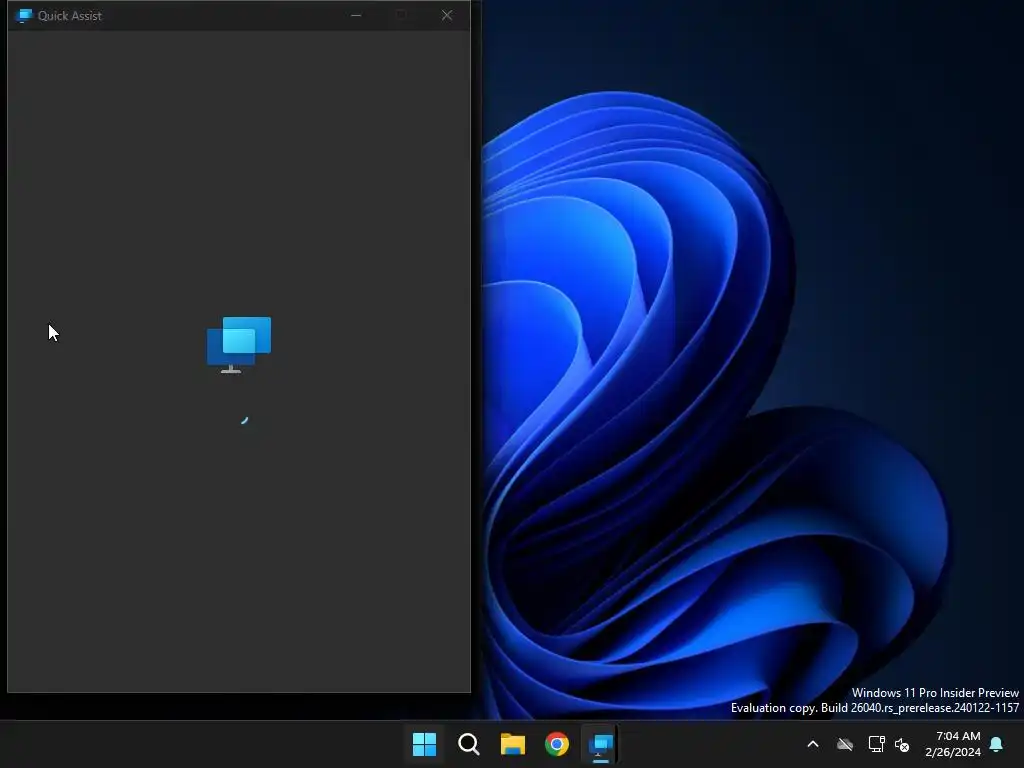1024x768 pixels.
Task: Click Quick Assist title bar app icon
Action: pos(24,16)
